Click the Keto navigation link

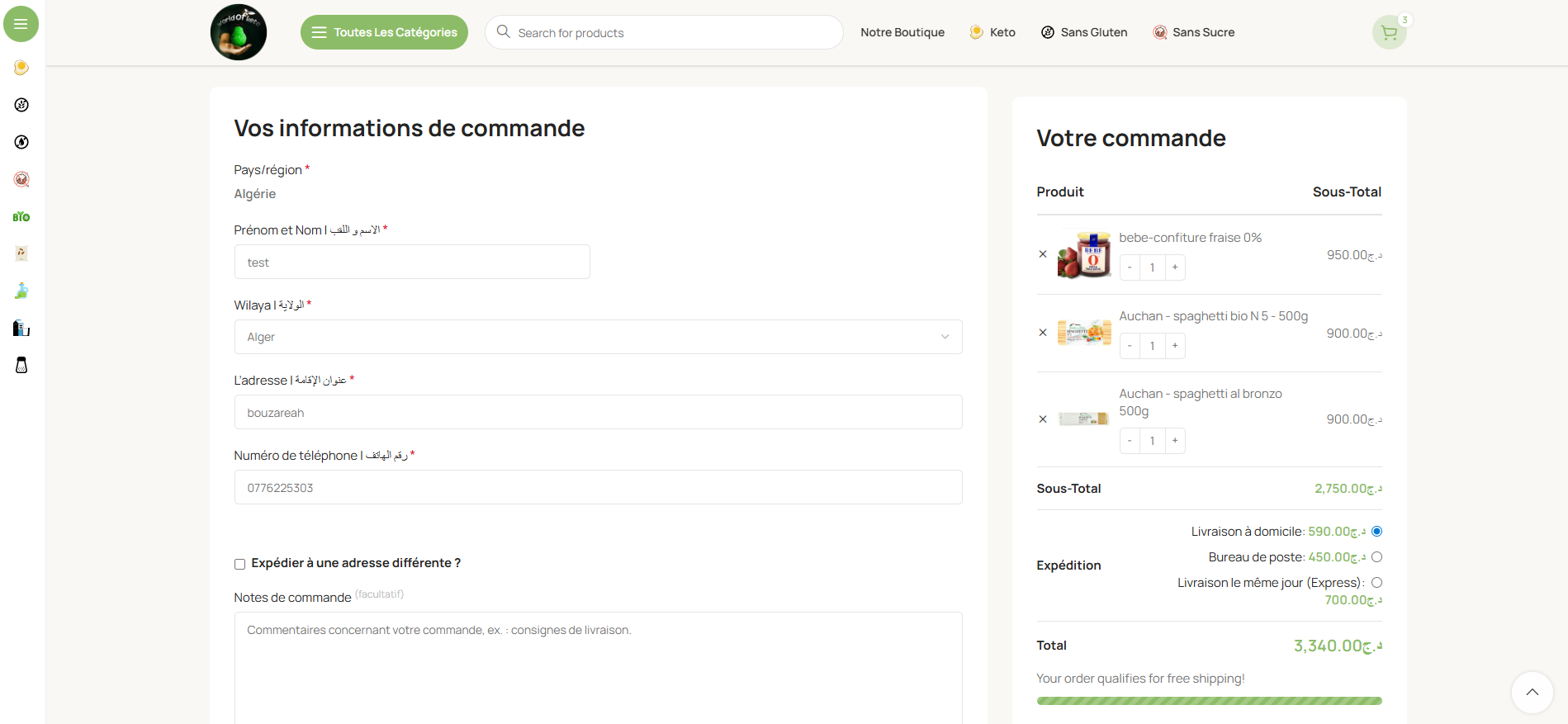point(992,32)
